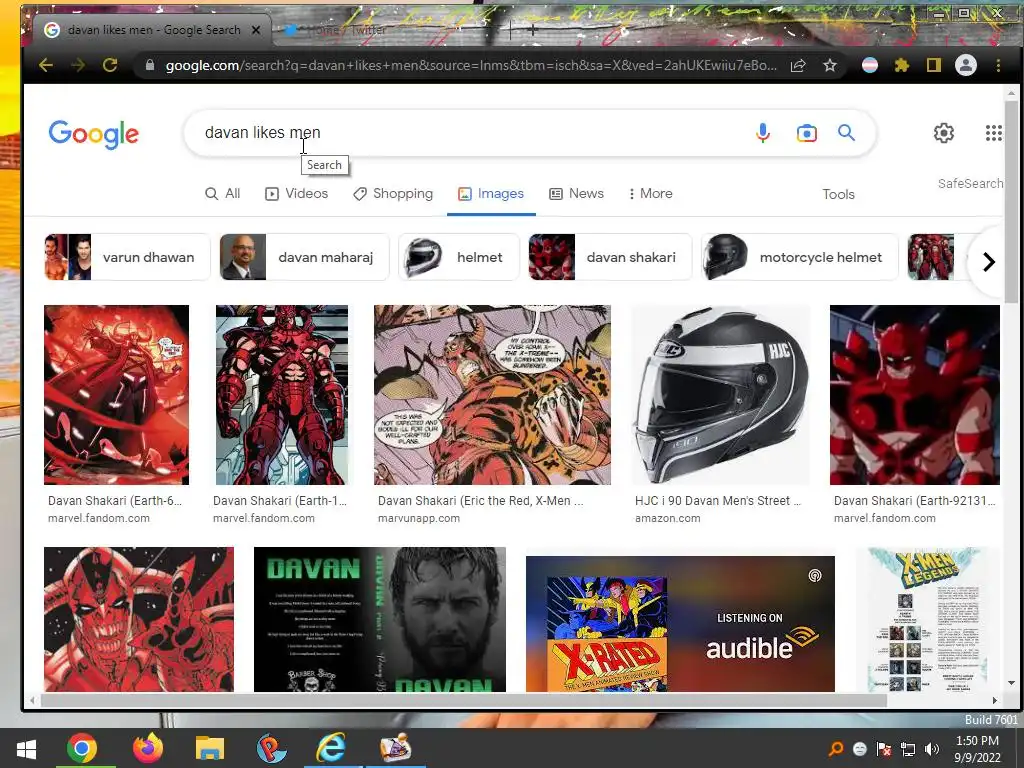Close the davan likes men tab

[256, 30]
